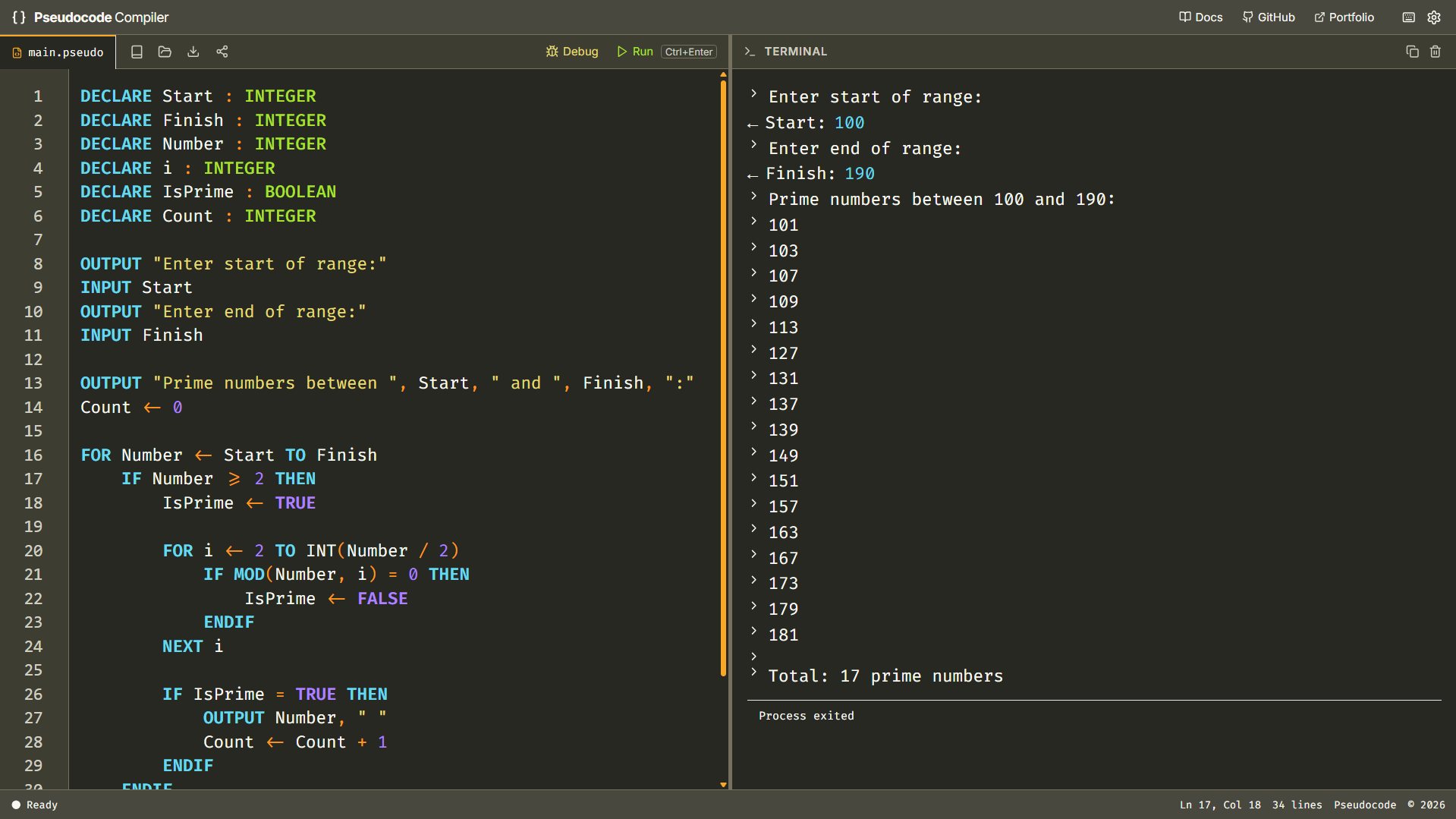Viewport: 1456px width, 819px height.
Task: Open a file with the folder icon
Action: (165, 52)
